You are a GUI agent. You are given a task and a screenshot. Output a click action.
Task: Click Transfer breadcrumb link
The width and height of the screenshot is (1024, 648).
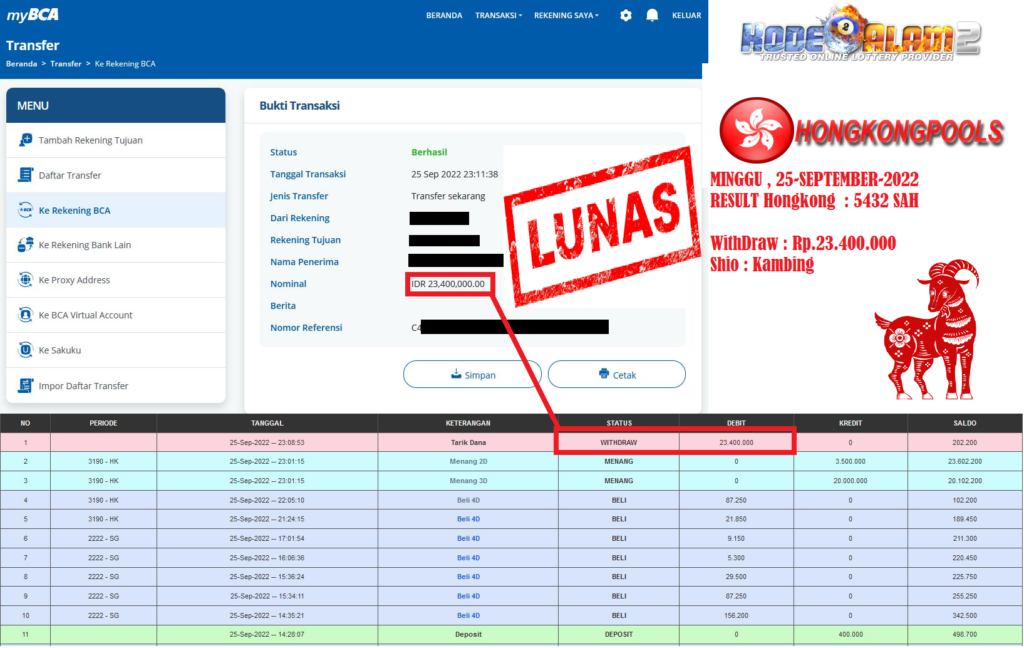[x=66, y=63]
